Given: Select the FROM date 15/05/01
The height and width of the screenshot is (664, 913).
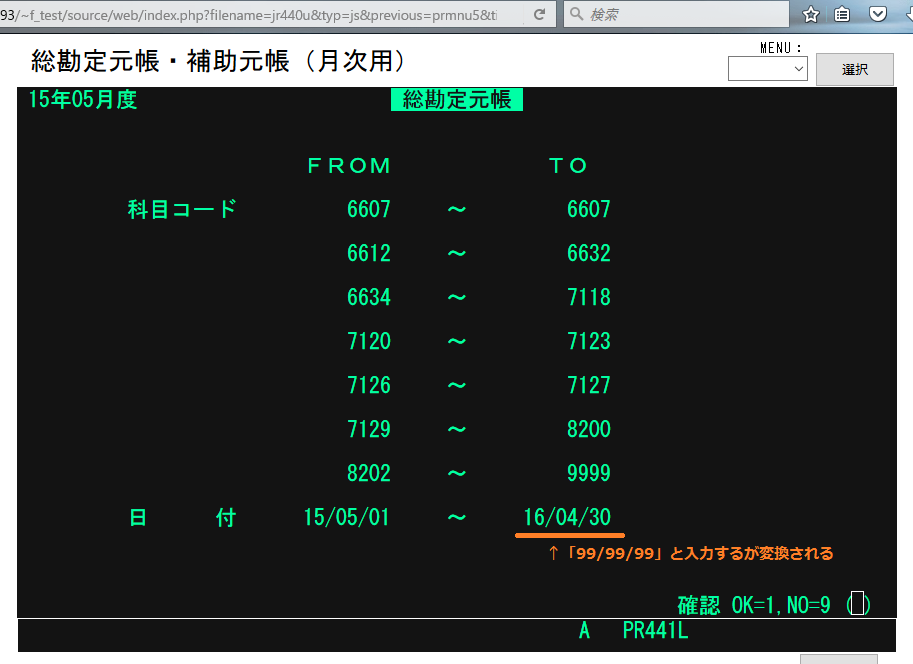Looking at the screenshot, I should (x=346, y=517).
